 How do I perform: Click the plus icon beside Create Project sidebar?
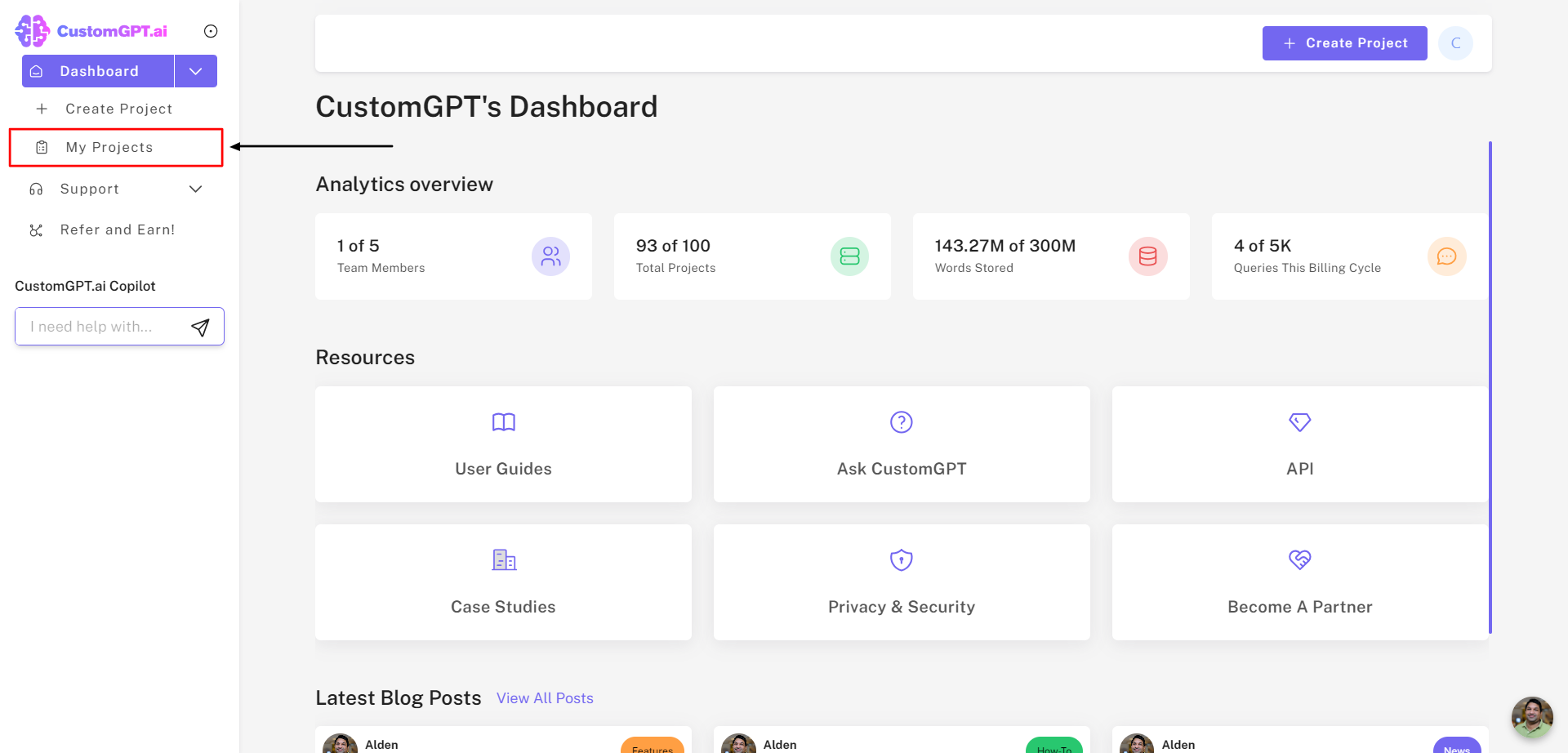point(42,109)
